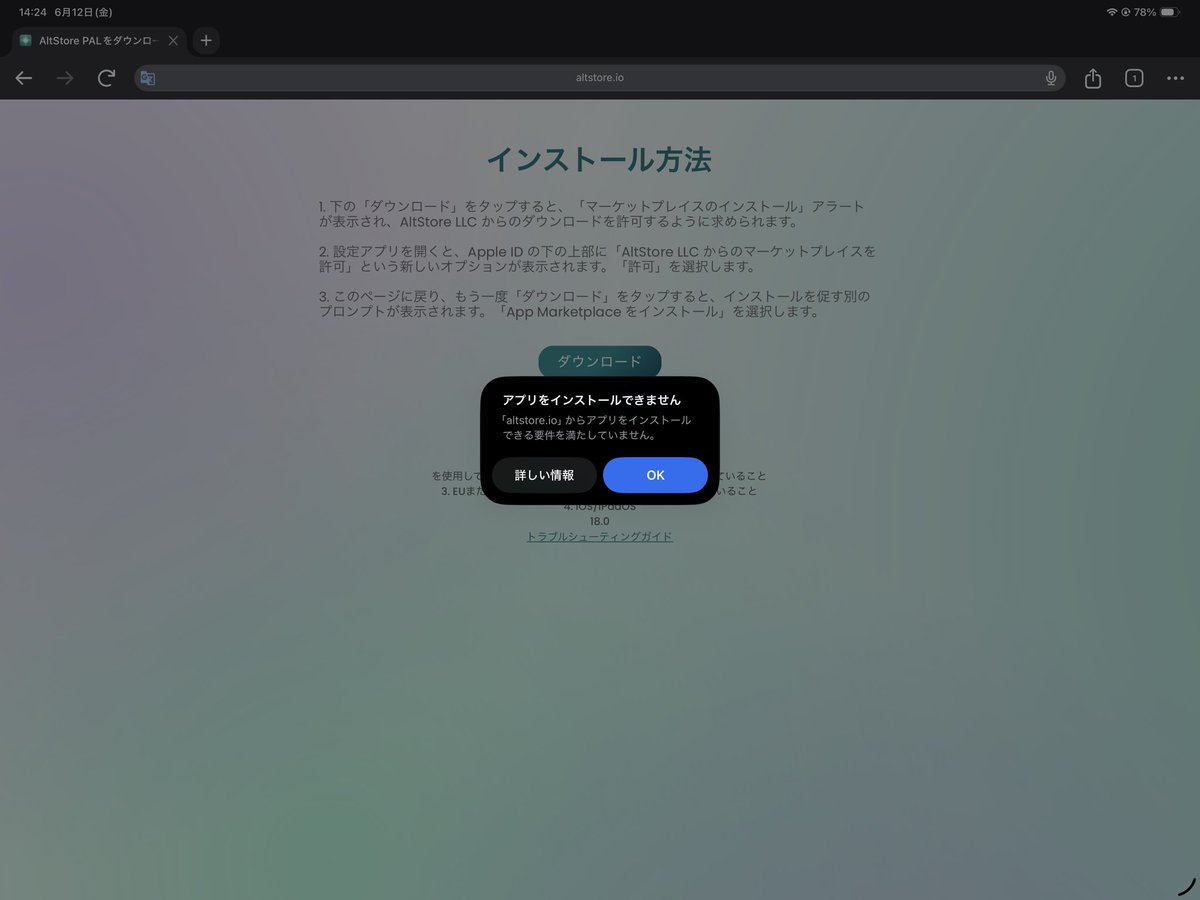
Task: Tap the Wi-Fi status icon
Action: [x=1112, y=12]
